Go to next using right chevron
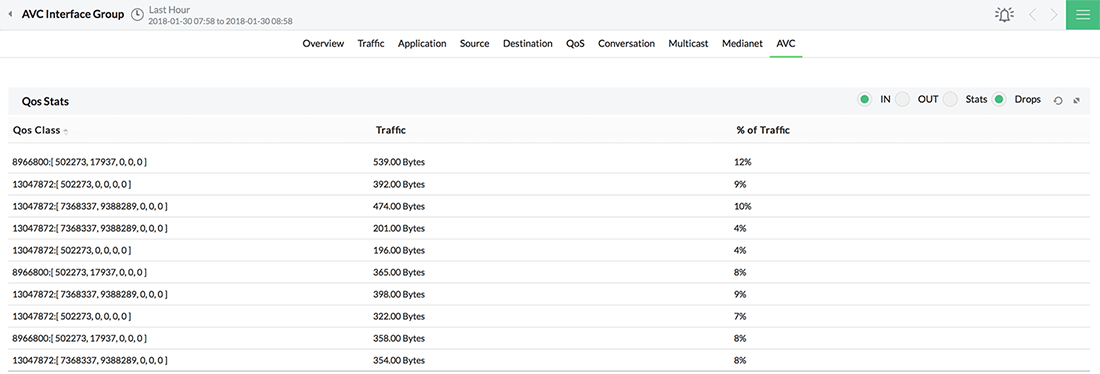Viewport: 1100px width, 374px height. 1054,15
